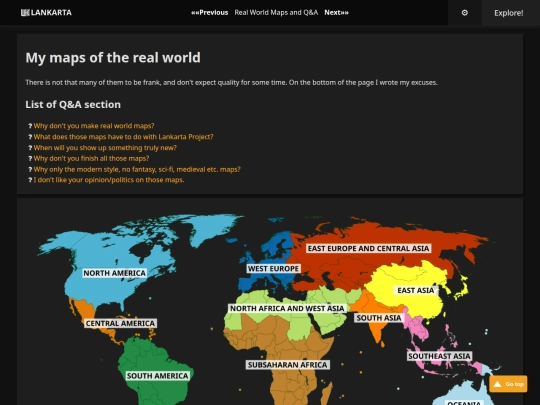Click the EAST EUROPE AND CENTRAL ASIA label
This screenshot has width=540, height=405.
368,248
